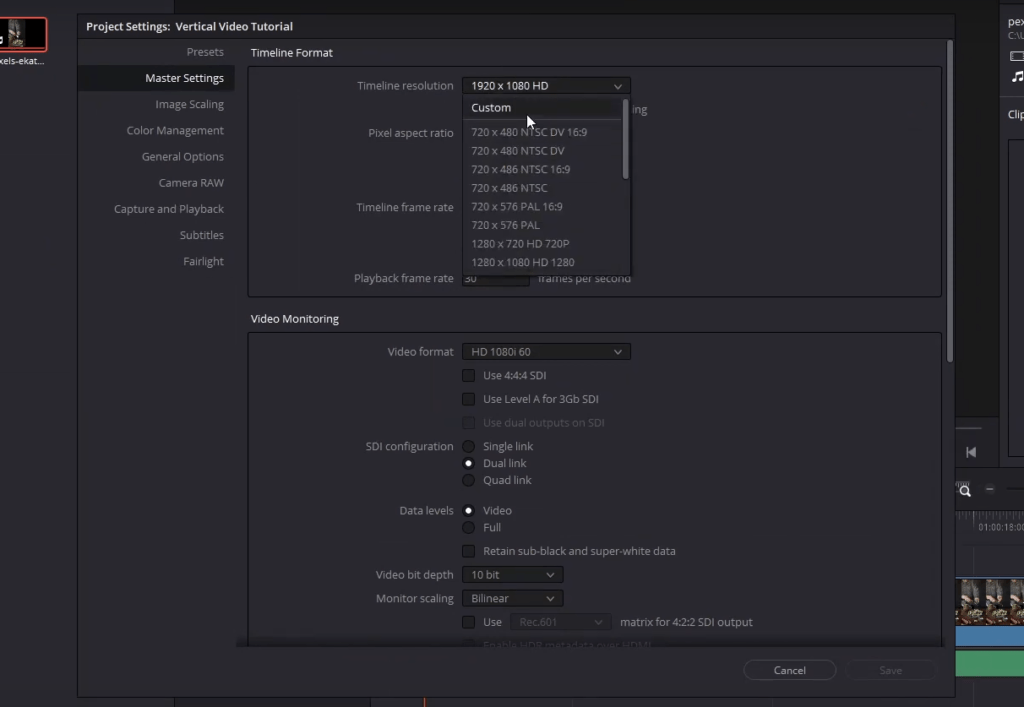Screen dimensions: 1024x707
Task: Click the music note audio icon
Action: pyautogui.click(x=1017, y=76)
